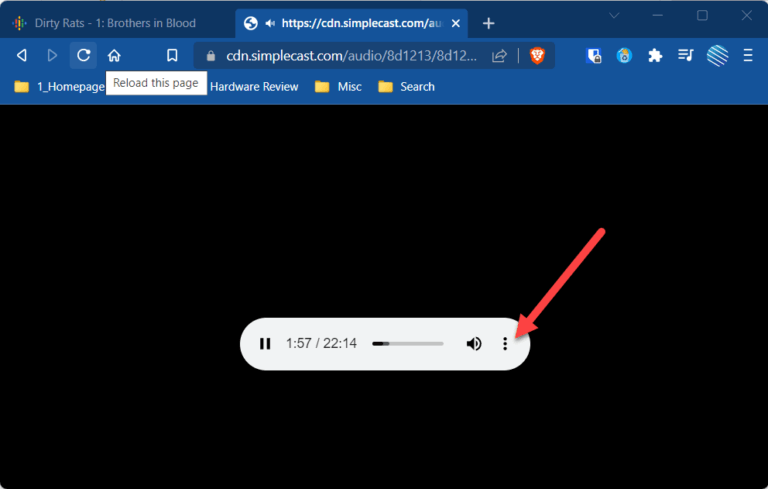
Task: Open the round blue extension icon
Action: click(624, 56)
